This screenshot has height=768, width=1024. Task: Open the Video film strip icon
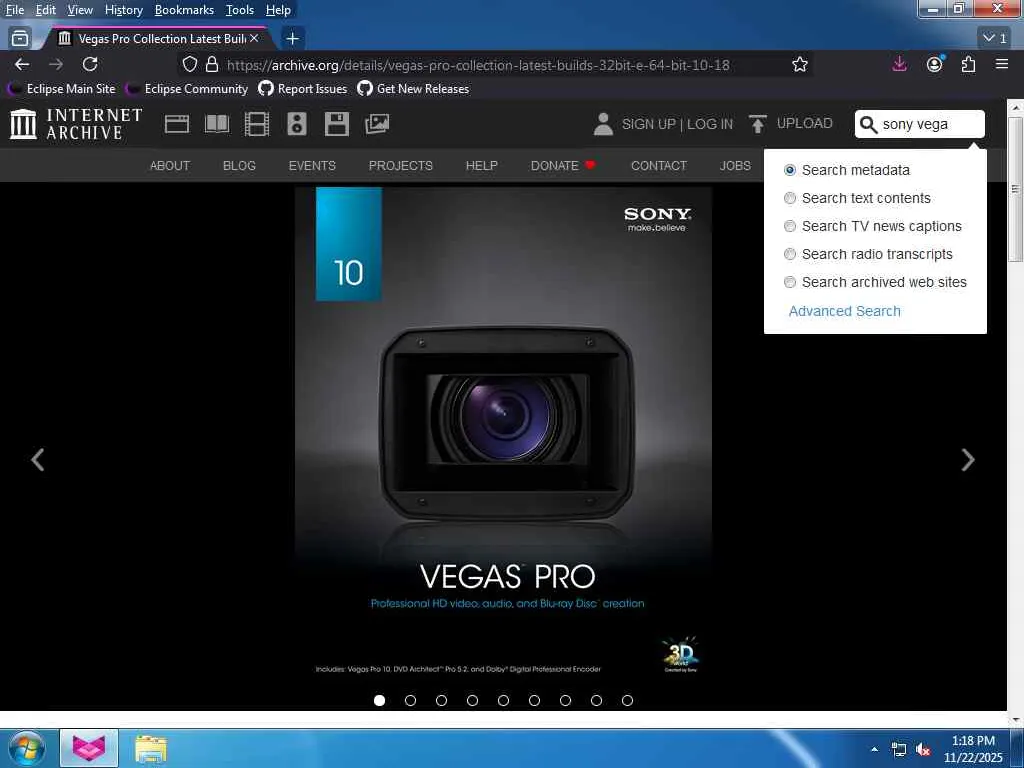(x=257, y=124)
